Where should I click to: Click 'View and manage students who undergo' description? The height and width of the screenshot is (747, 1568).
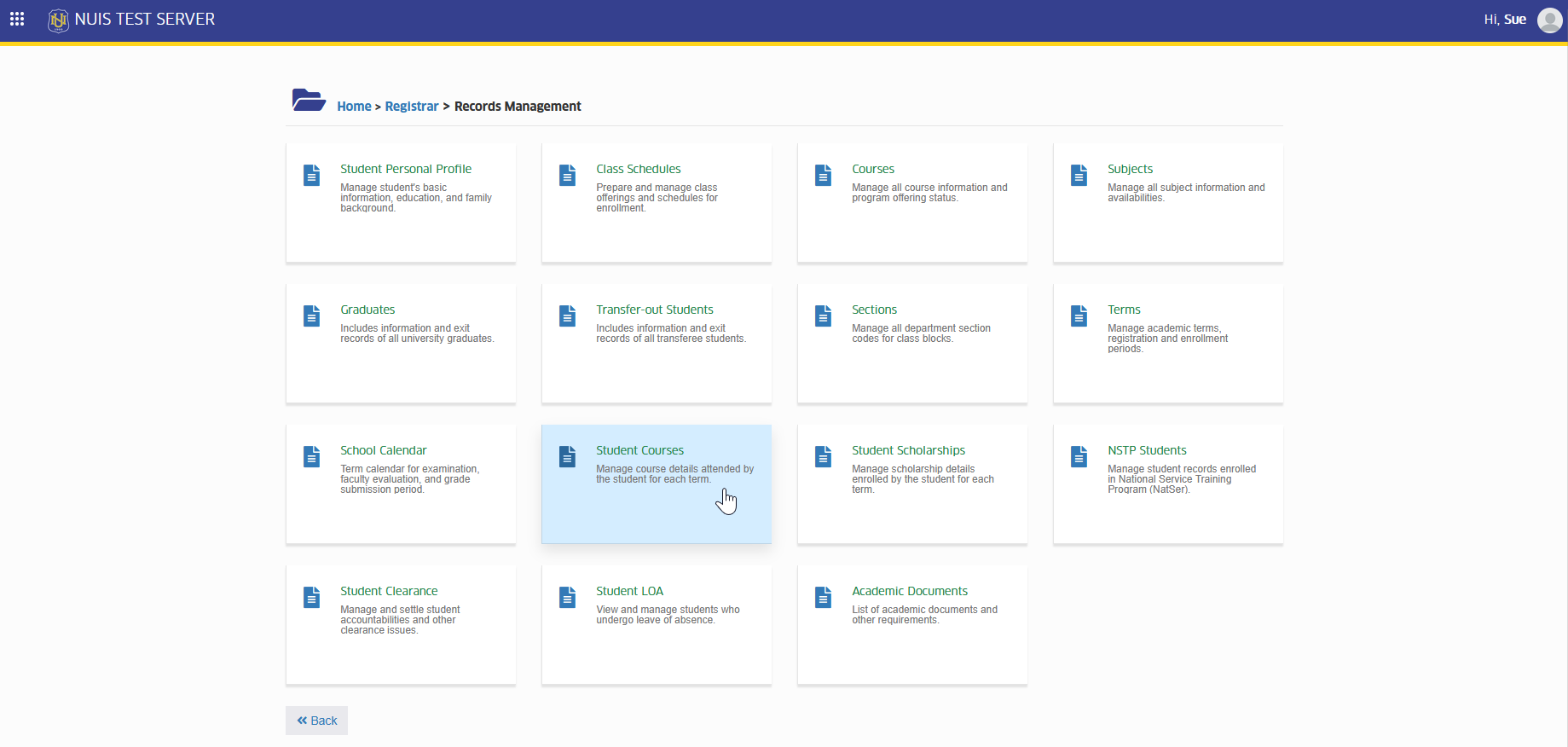point(668,615)
